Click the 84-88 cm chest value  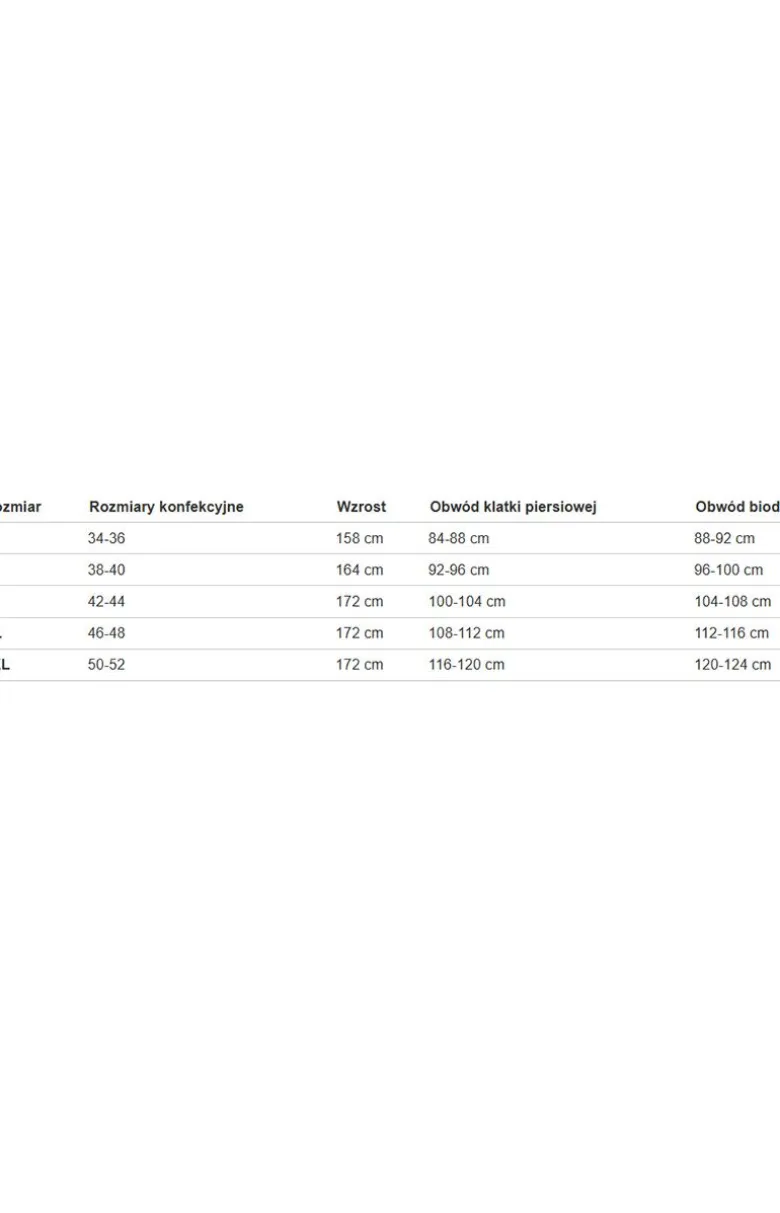pyautogui.click(x=459, y=538)
